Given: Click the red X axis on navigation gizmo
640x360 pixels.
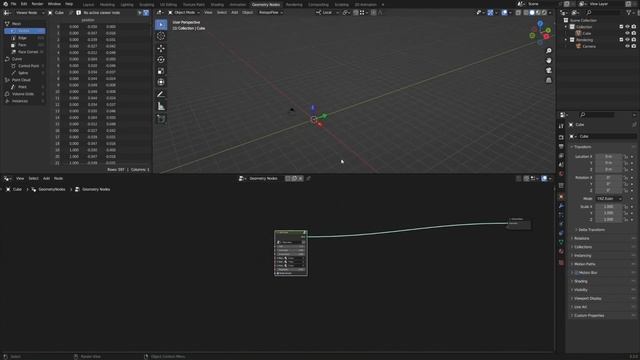Looking at the screenshot, I should tap(546, 36).
